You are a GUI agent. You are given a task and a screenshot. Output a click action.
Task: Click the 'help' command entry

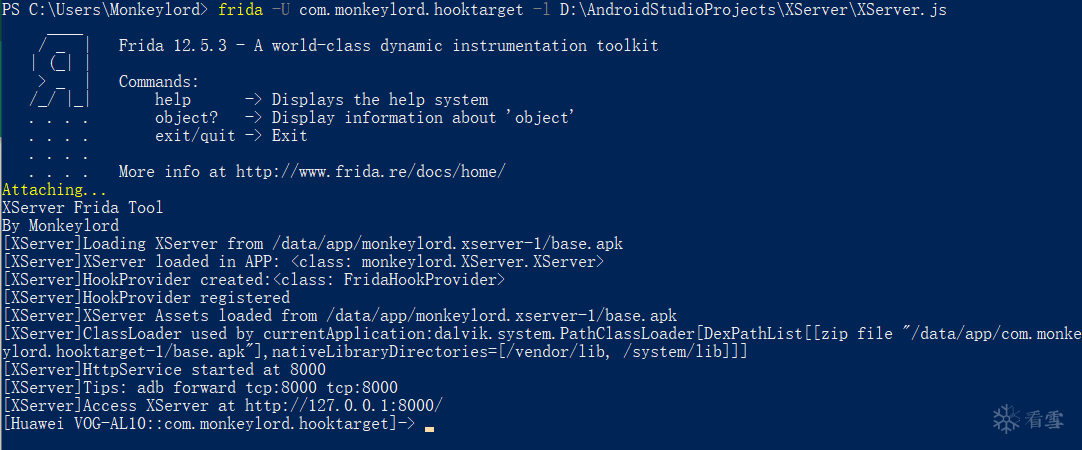pyautogui.click(x=173, y=100)
